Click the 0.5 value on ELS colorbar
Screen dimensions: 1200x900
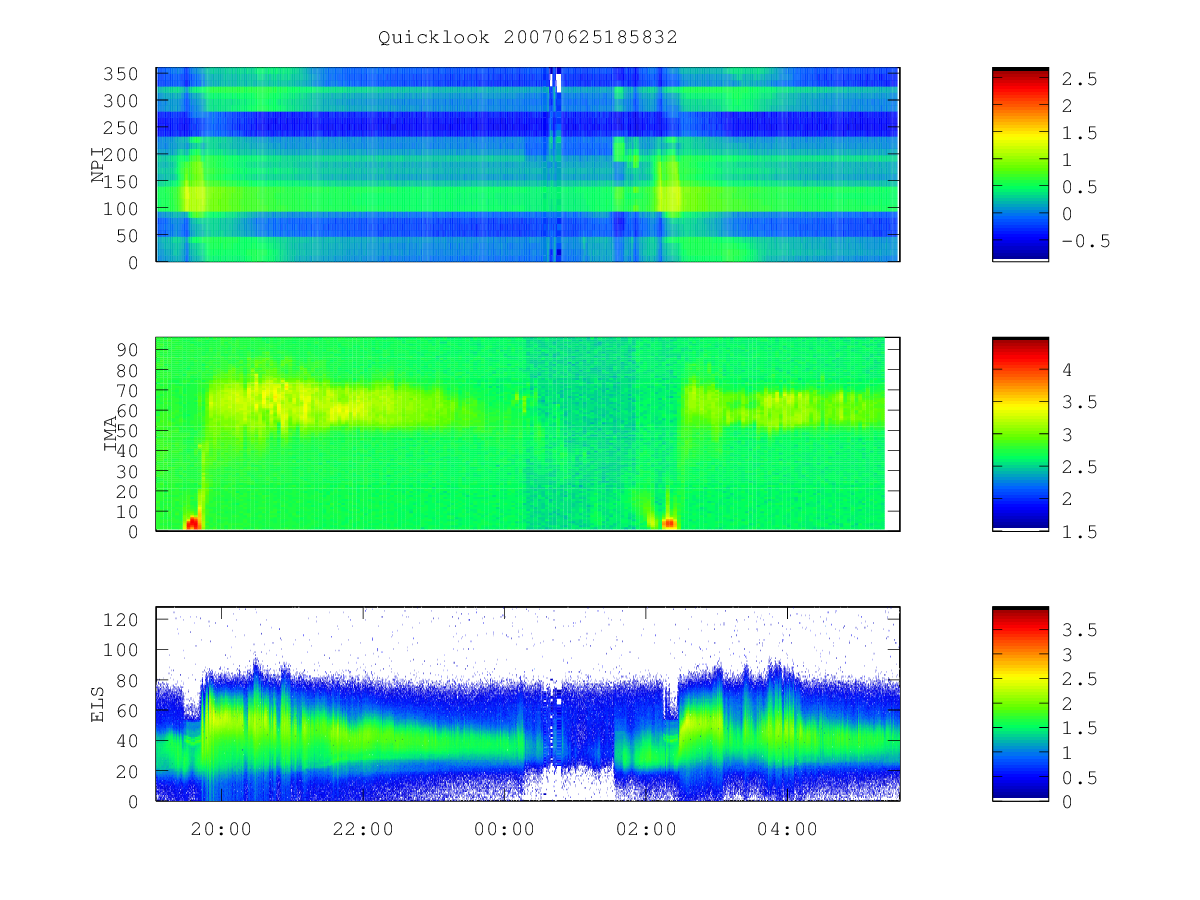(x=1080, y=777)
